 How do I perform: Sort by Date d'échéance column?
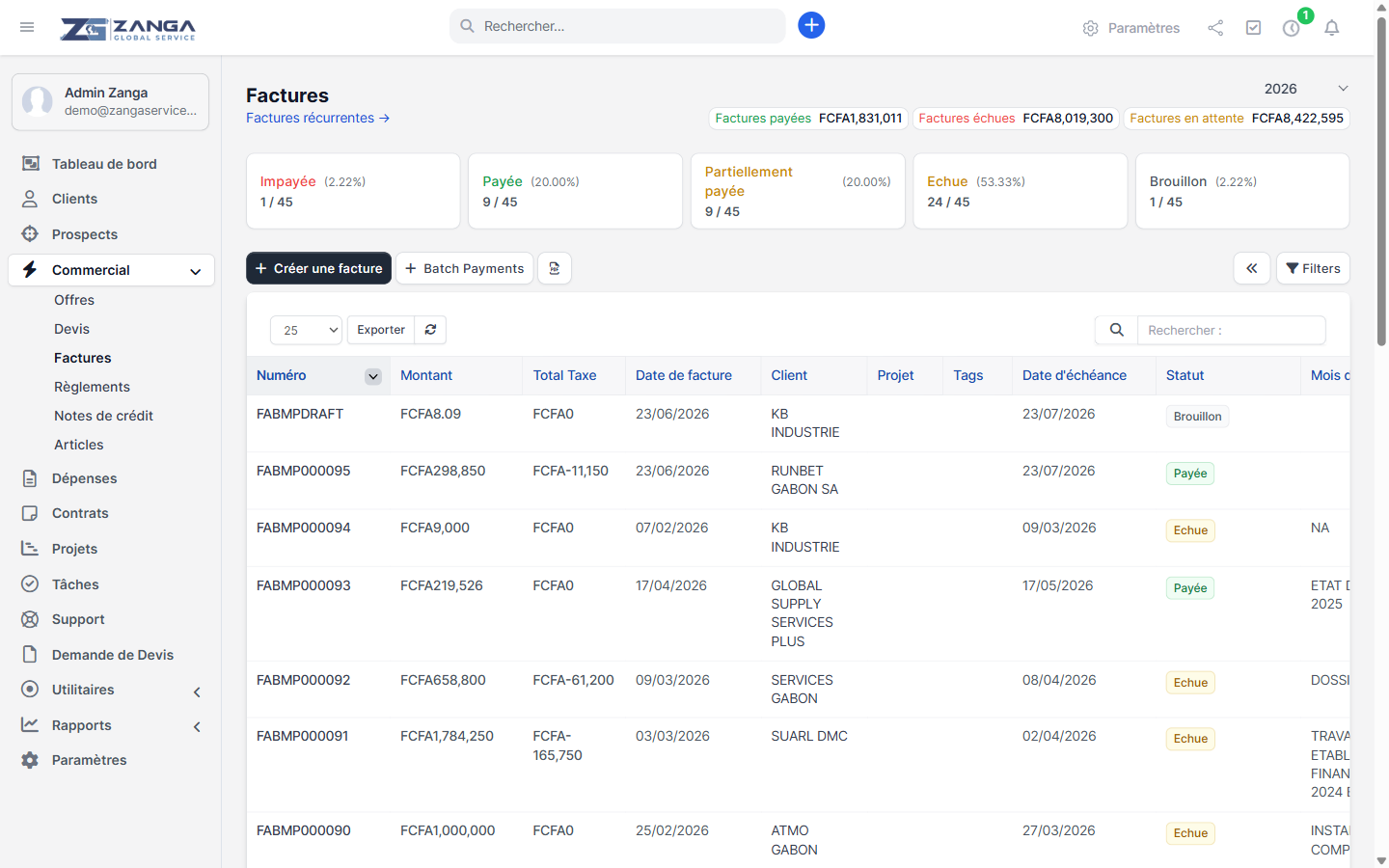tap(1075, 375)
